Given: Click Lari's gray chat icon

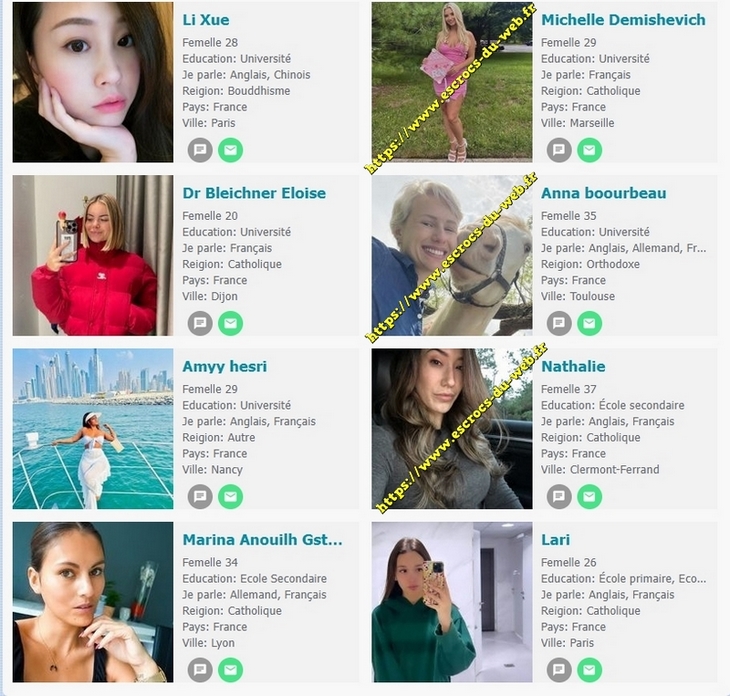Looking at the screenshot, I should pos(559,669).
